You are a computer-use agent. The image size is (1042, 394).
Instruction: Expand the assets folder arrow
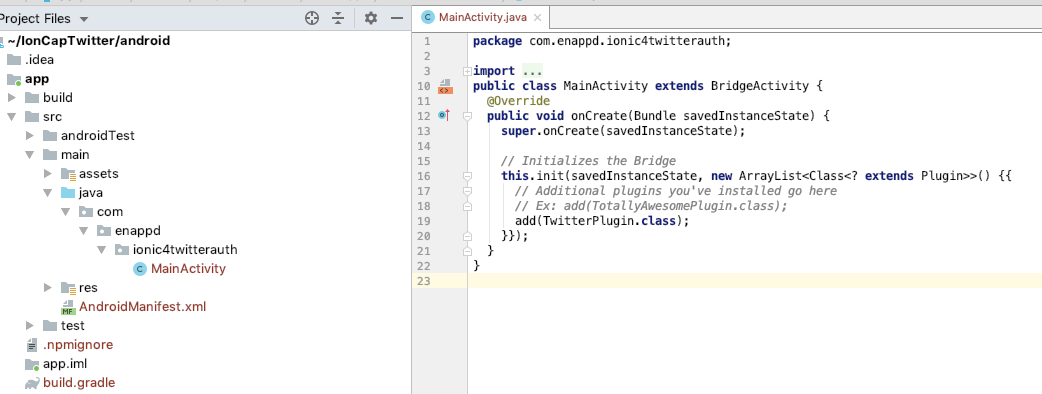(x=48, y=174)
